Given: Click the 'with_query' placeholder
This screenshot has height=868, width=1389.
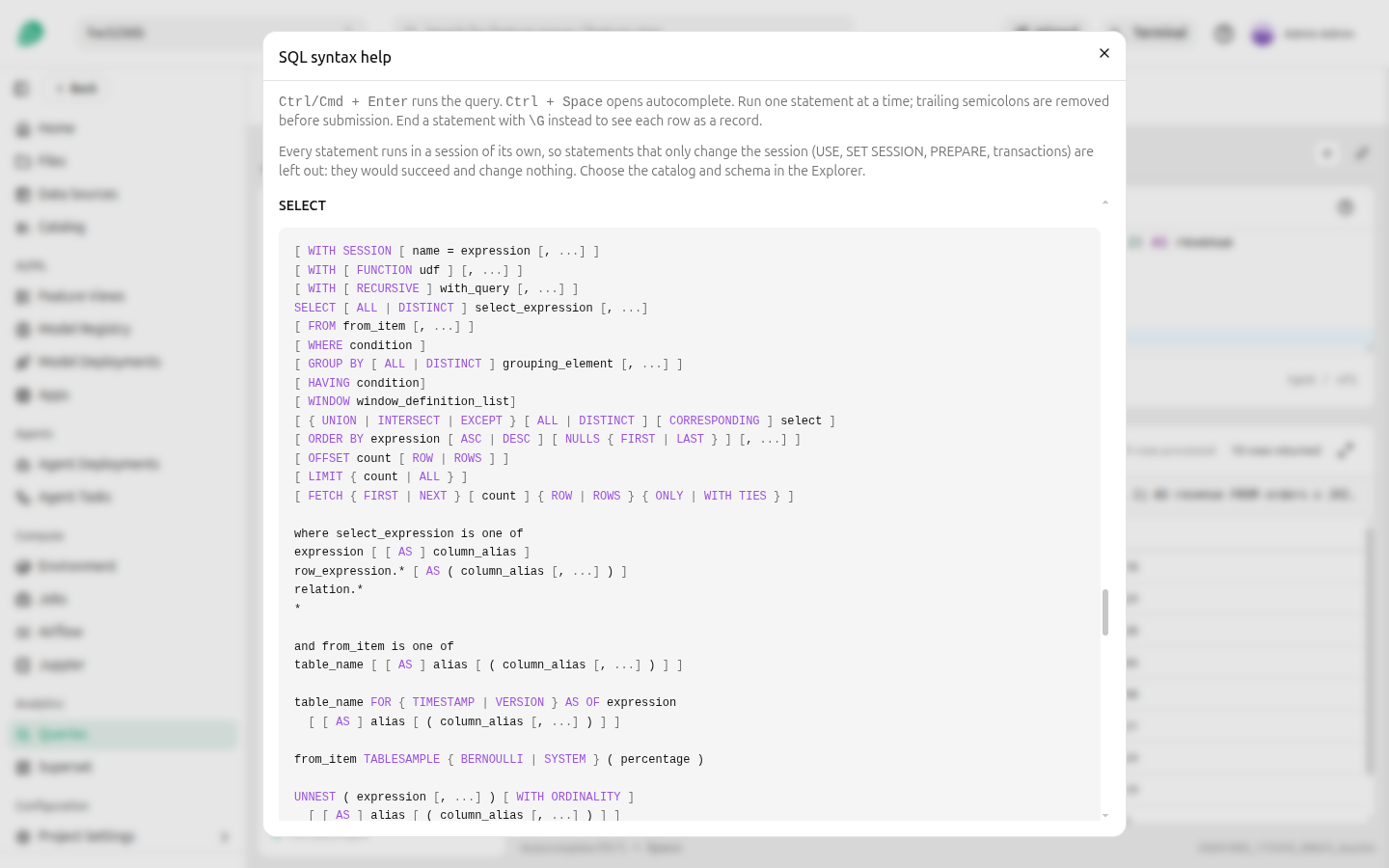Looking at the screenshot, I should (x=475, y=288).
